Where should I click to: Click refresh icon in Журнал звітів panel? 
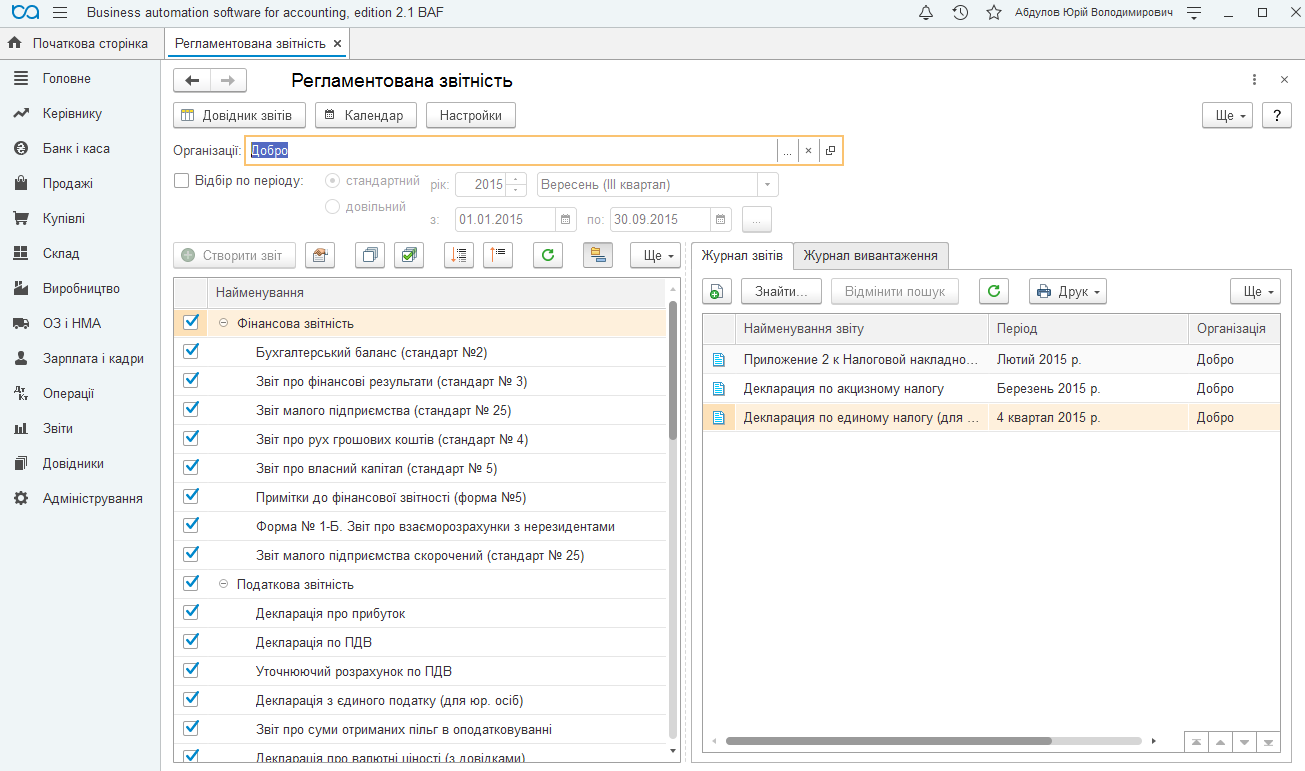coord(993,291)
